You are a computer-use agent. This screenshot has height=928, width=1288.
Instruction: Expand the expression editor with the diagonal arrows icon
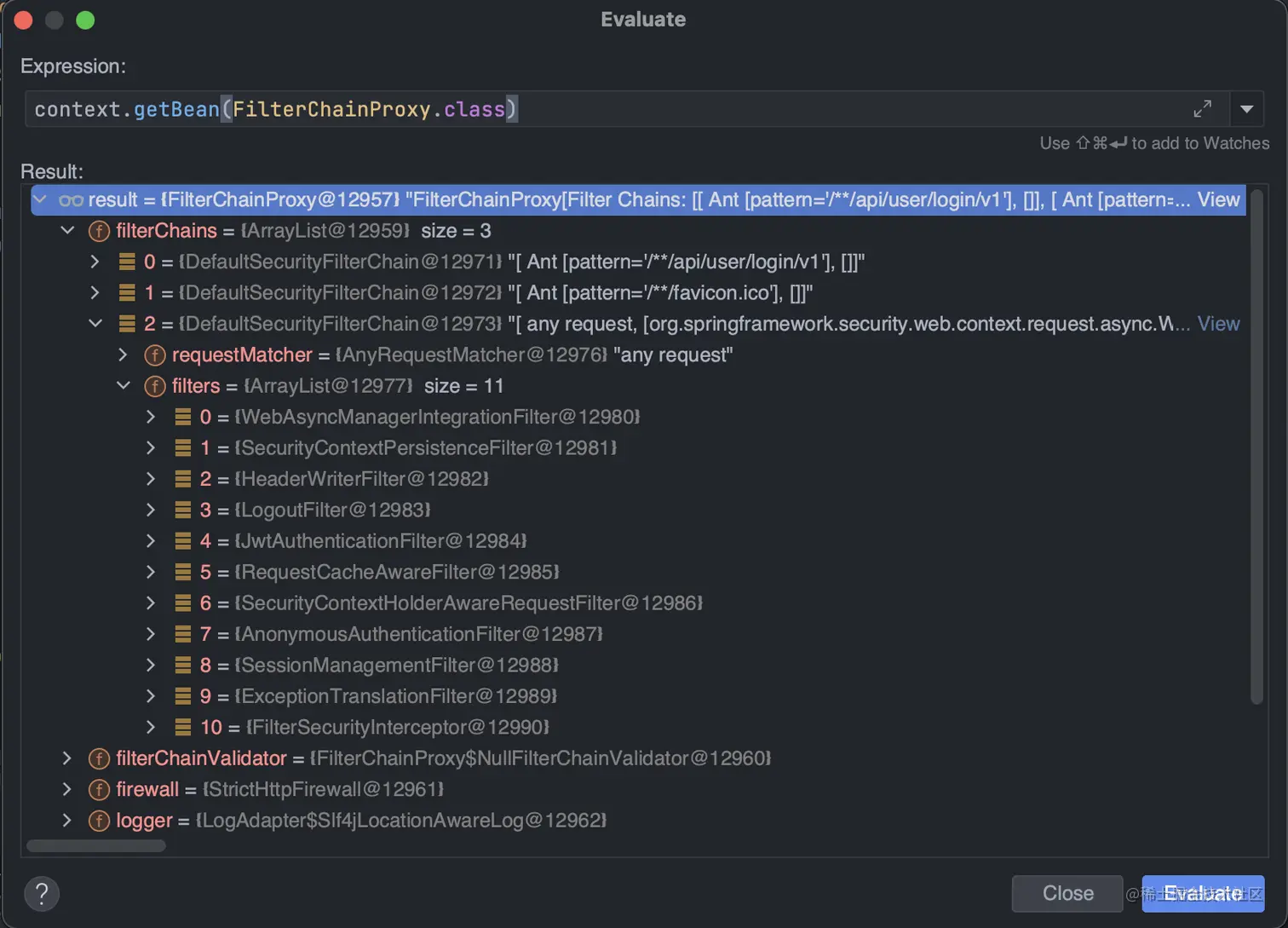point(1202,109)
